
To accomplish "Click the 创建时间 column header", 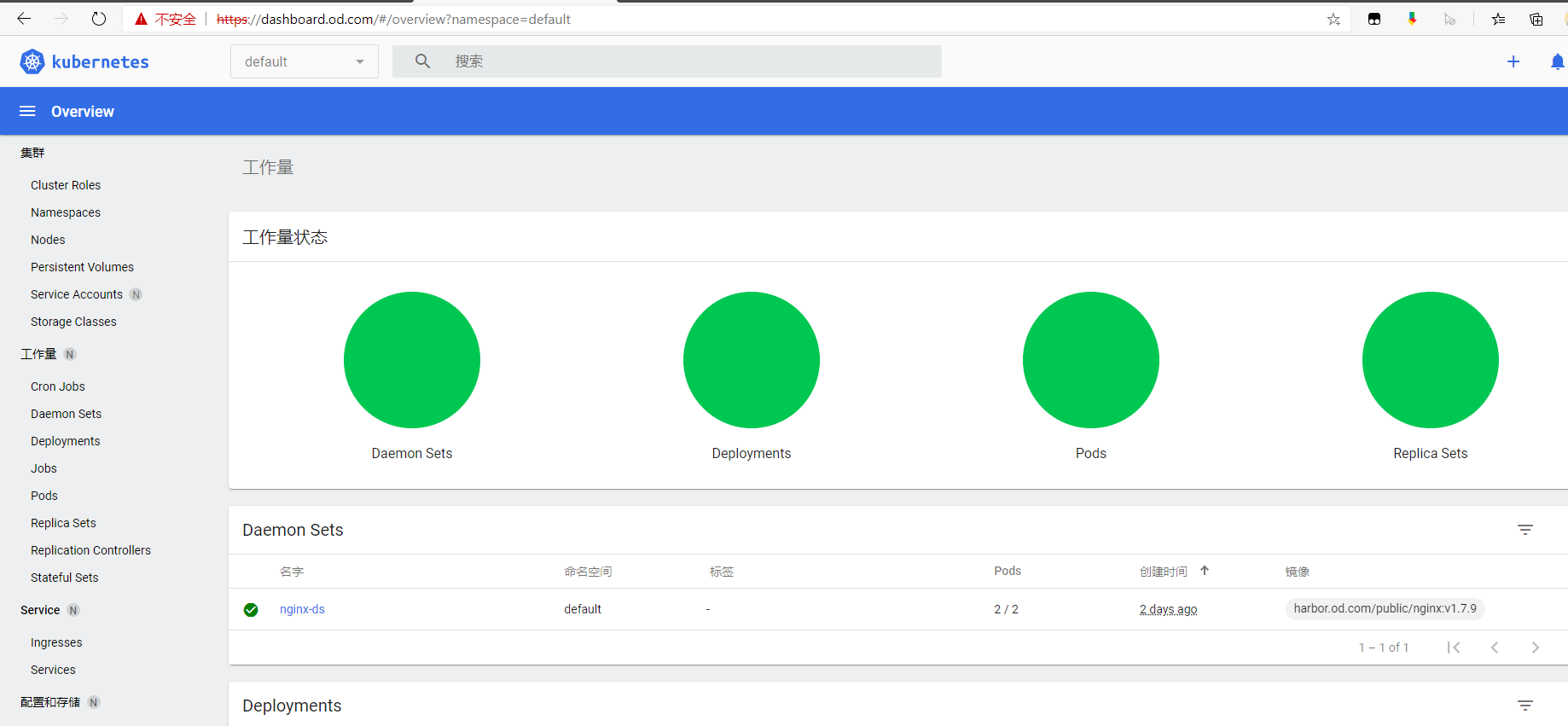I will [x=1164, y=572].
